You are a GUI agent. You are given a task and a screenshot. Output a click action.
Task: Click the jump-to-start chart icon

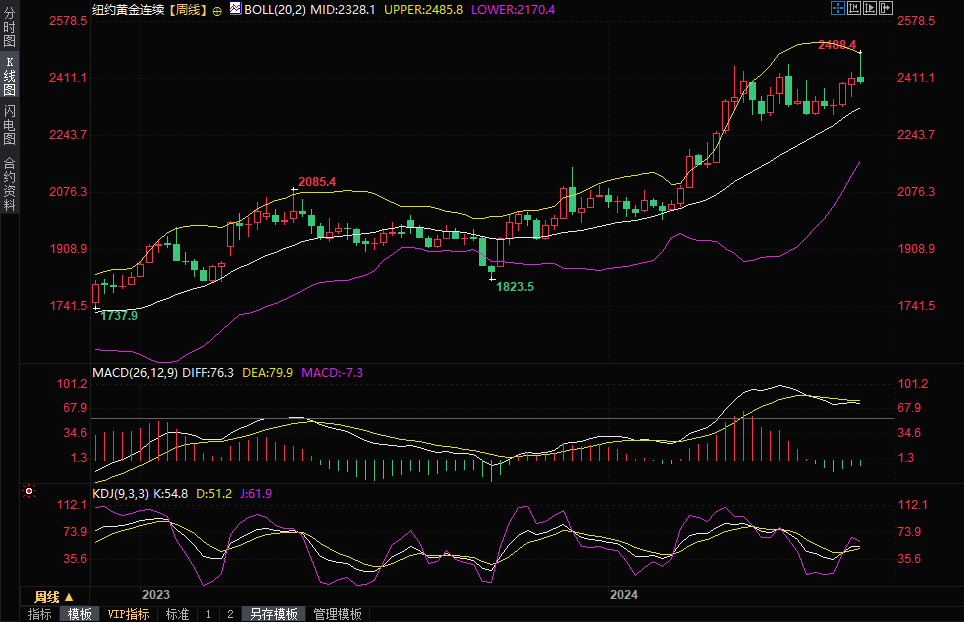pyautogui.click(x=854, y=8)
